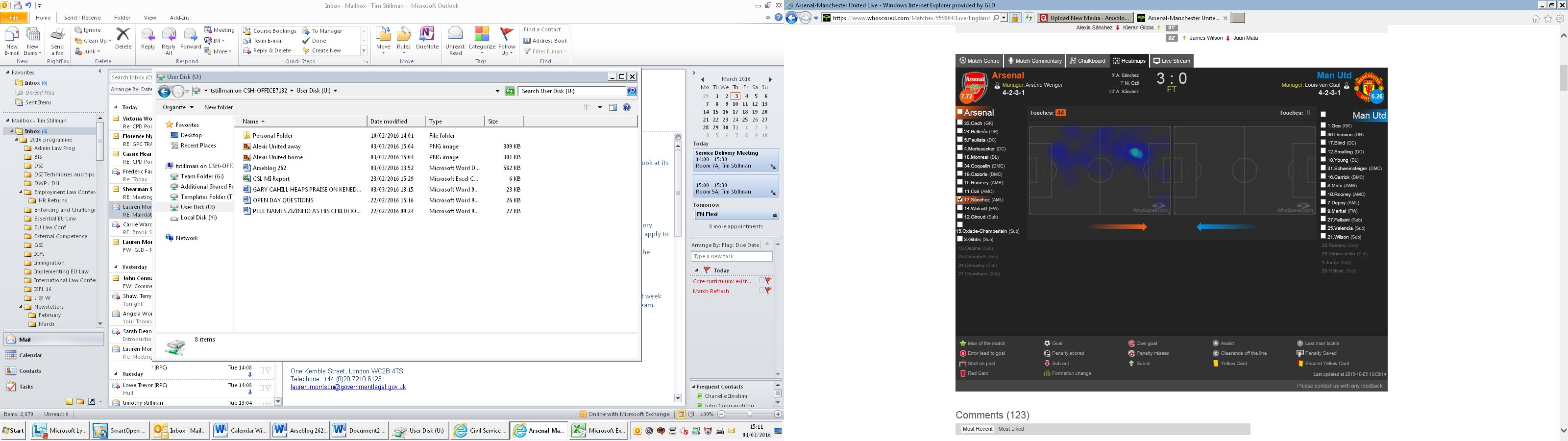Click 8 more appointments link

735,226
